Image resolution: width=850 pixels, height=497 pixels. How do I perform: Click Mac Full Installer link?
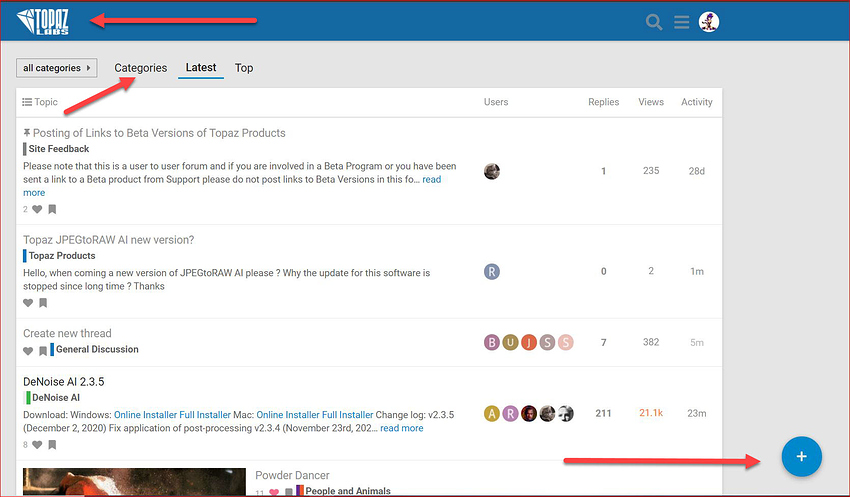click(x=347, y=415)
